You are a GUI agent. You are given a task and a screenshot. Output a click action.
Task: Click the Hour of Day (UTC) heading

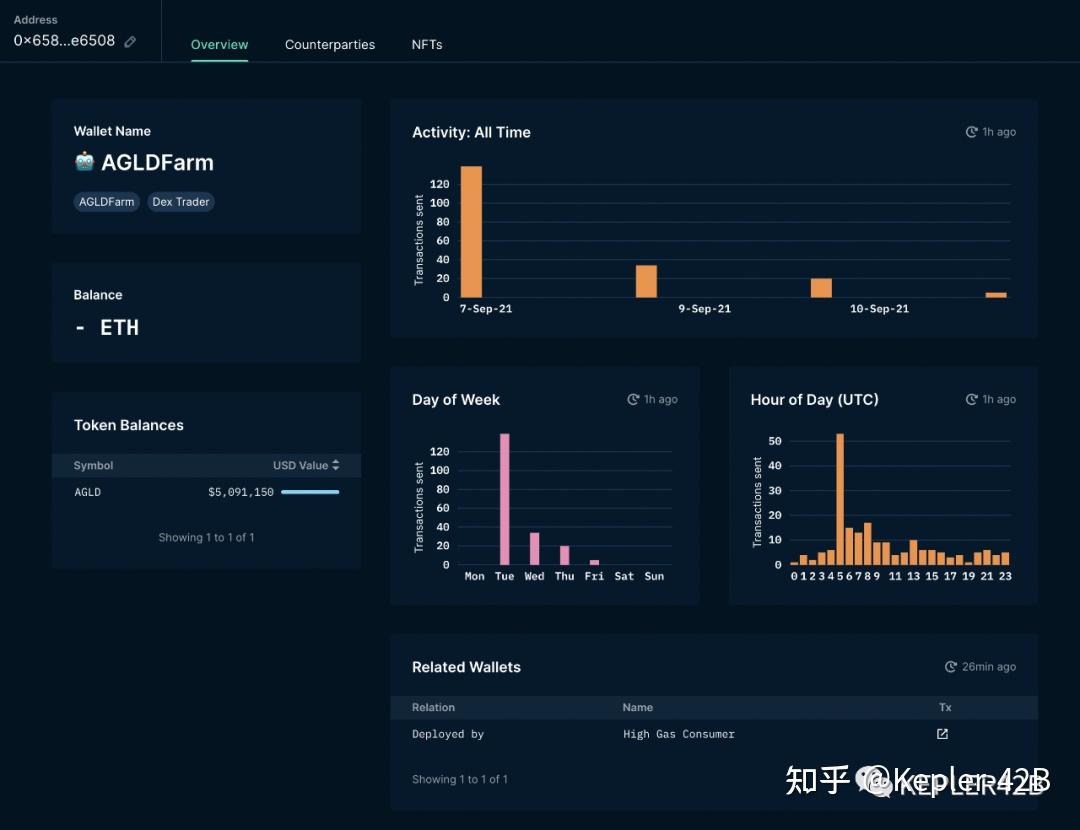[814, 400]
